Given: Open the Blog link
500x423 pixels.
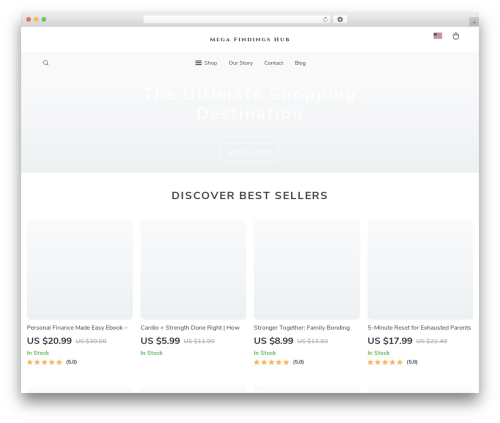Looking at the screenshot, I should coord(300,63).
